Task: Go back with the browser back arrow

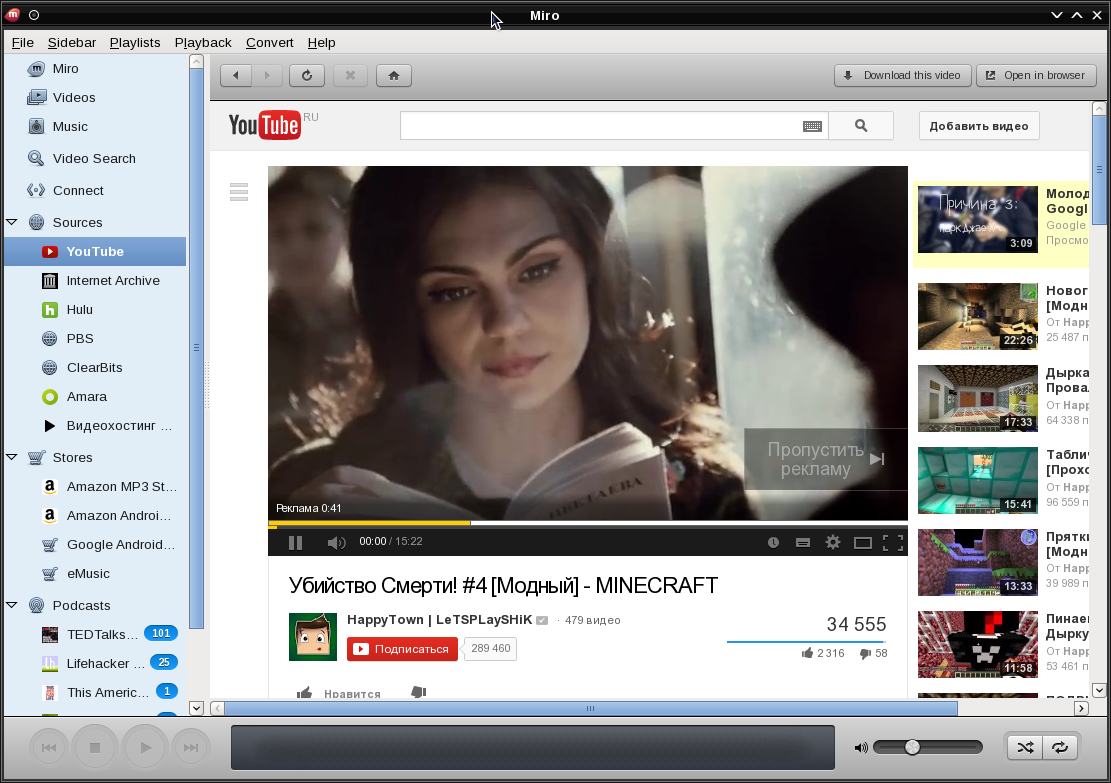Action: [236, 75]
